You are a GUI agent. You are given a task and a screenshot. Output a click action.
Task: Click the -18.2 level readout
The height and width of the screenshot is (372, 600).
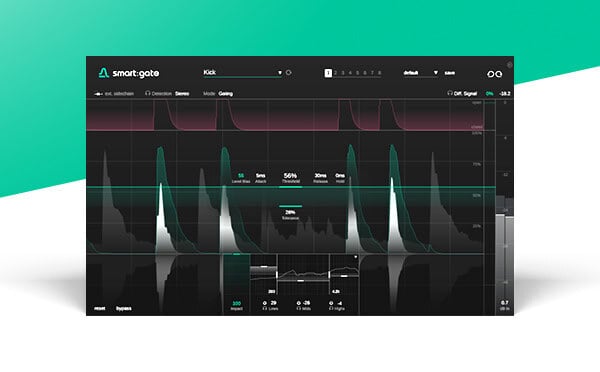coord(505,93)
